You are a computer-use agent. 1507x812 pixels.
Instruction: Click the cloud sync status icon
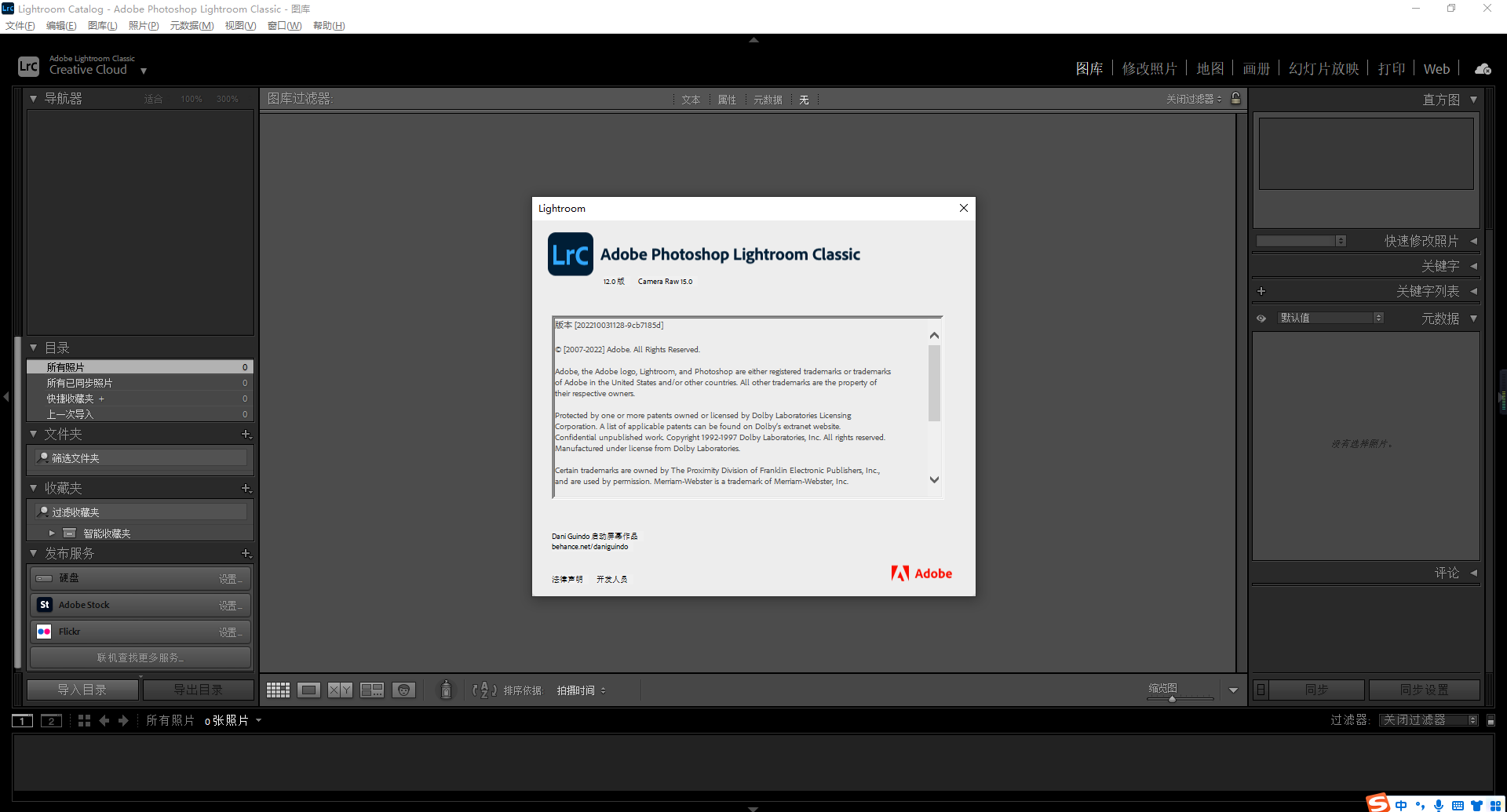pos(1483,69)
